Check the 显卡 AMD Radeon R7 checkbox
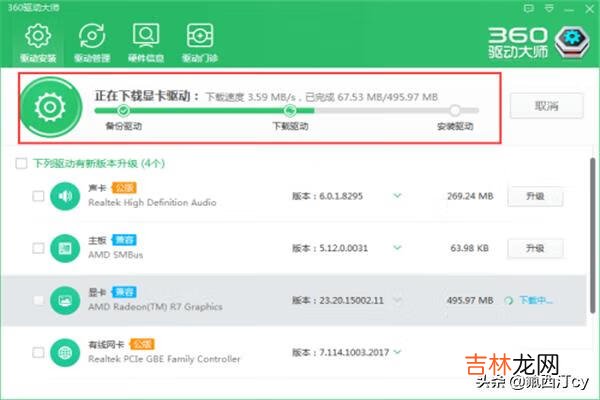 [38, 300]
